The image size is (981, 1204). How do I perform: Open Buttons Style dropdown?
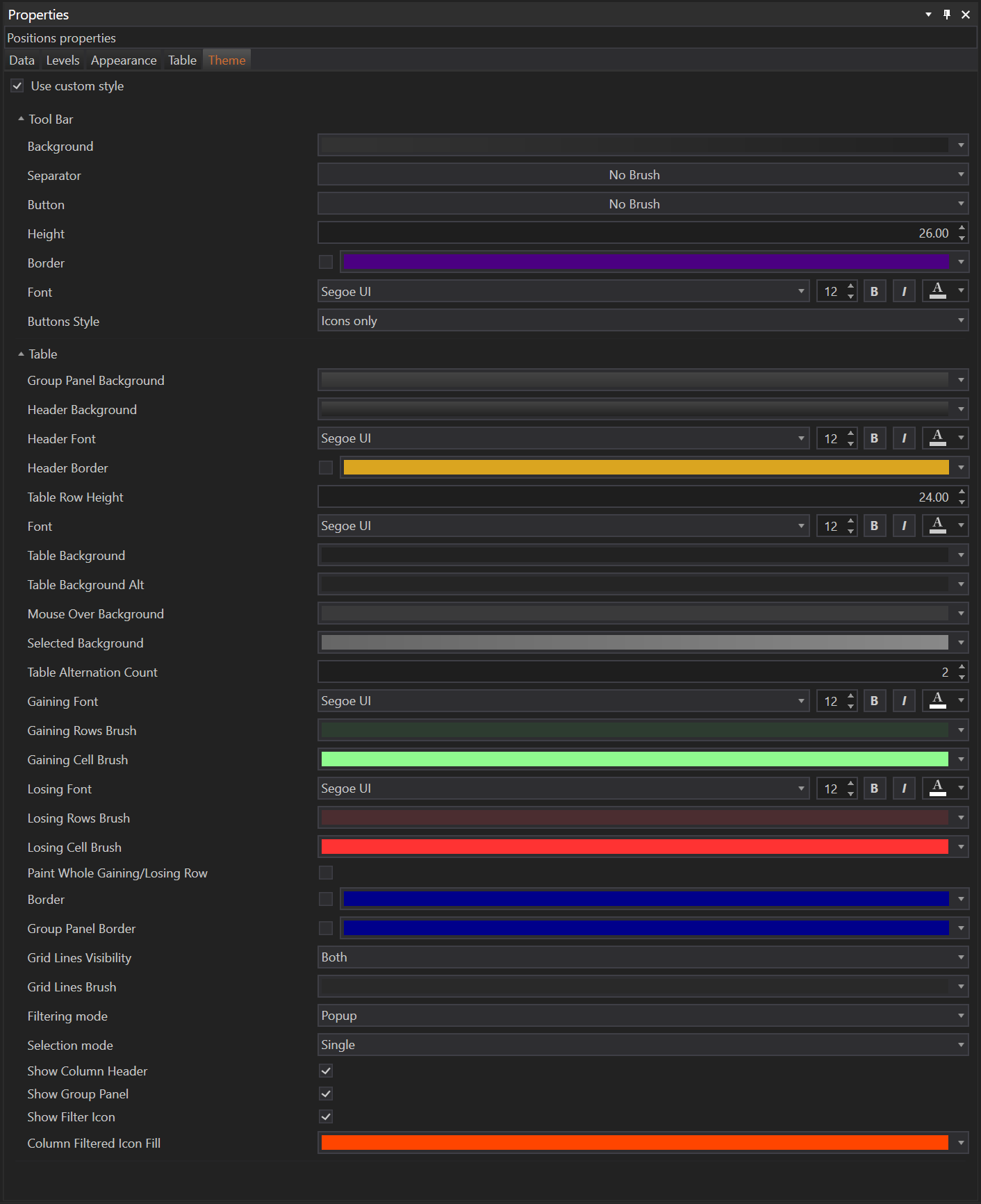coord(642,321)
